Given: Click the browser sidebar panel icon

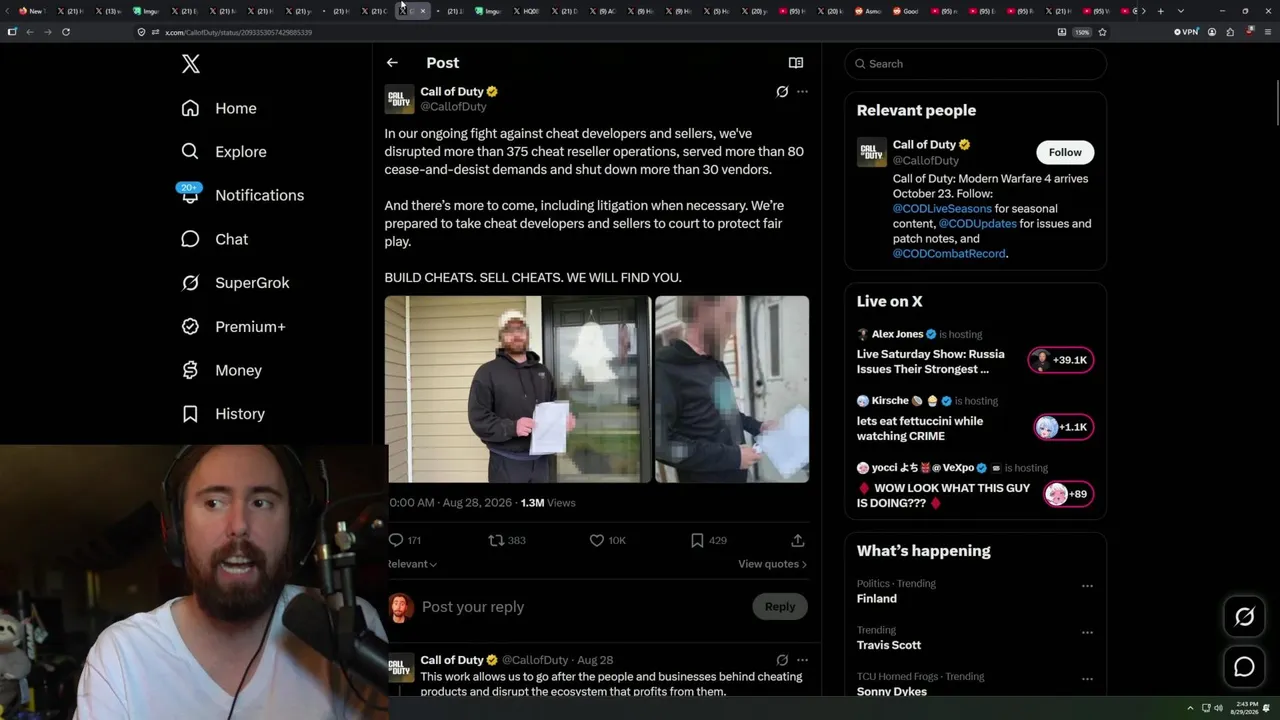Looking at the screenshot, I should tap(12, 32).
